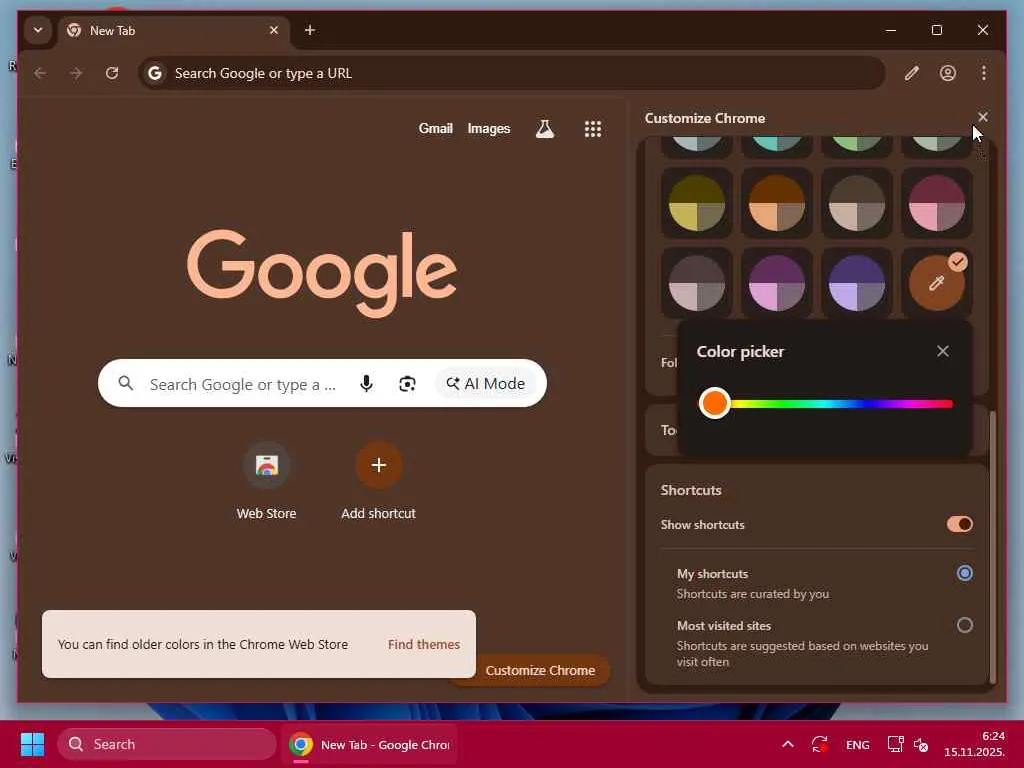Select the New Tab tab

[174, 31]
